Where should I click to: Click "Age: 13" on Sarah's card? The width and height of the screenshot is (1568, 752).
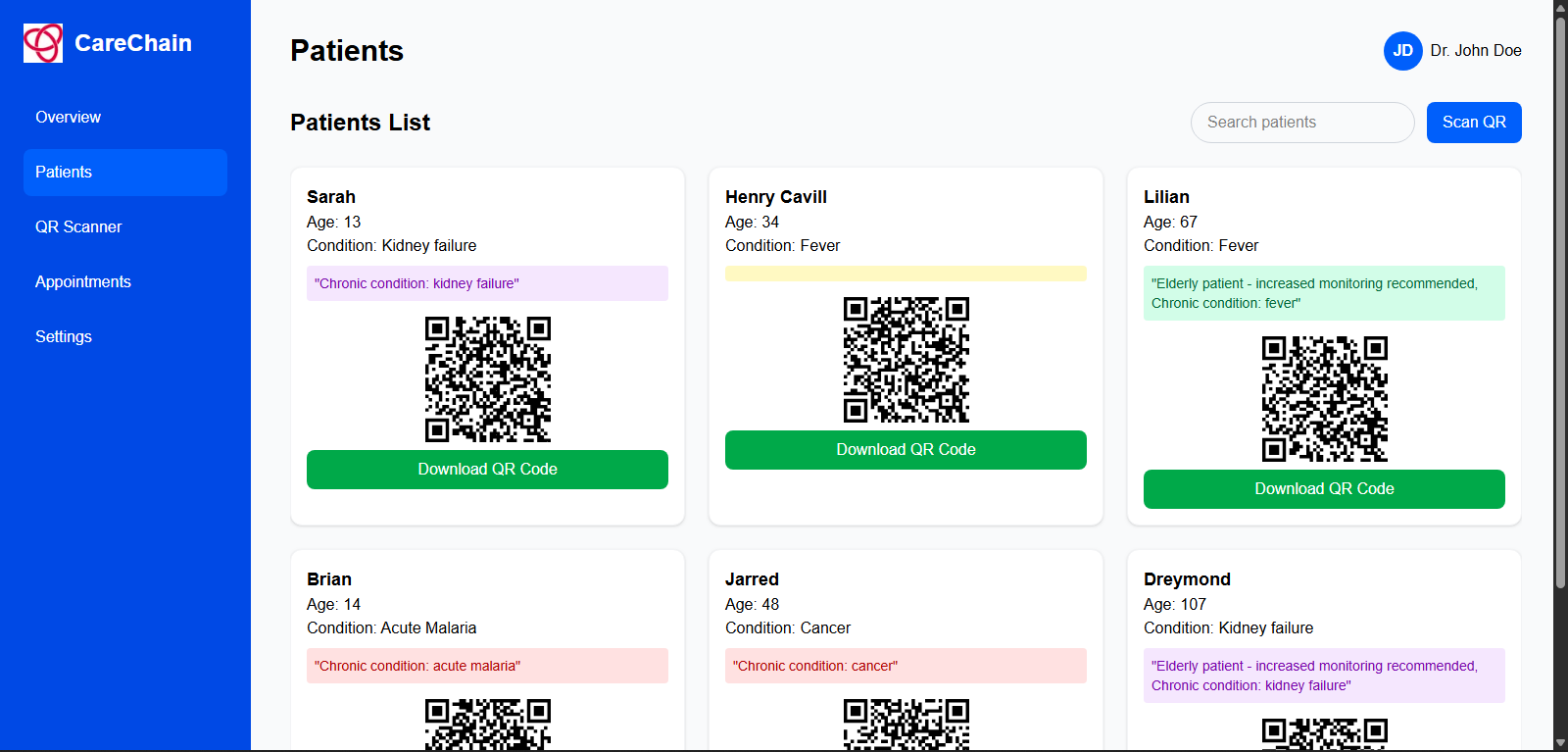pyautogui.click(x=334, y=223)
